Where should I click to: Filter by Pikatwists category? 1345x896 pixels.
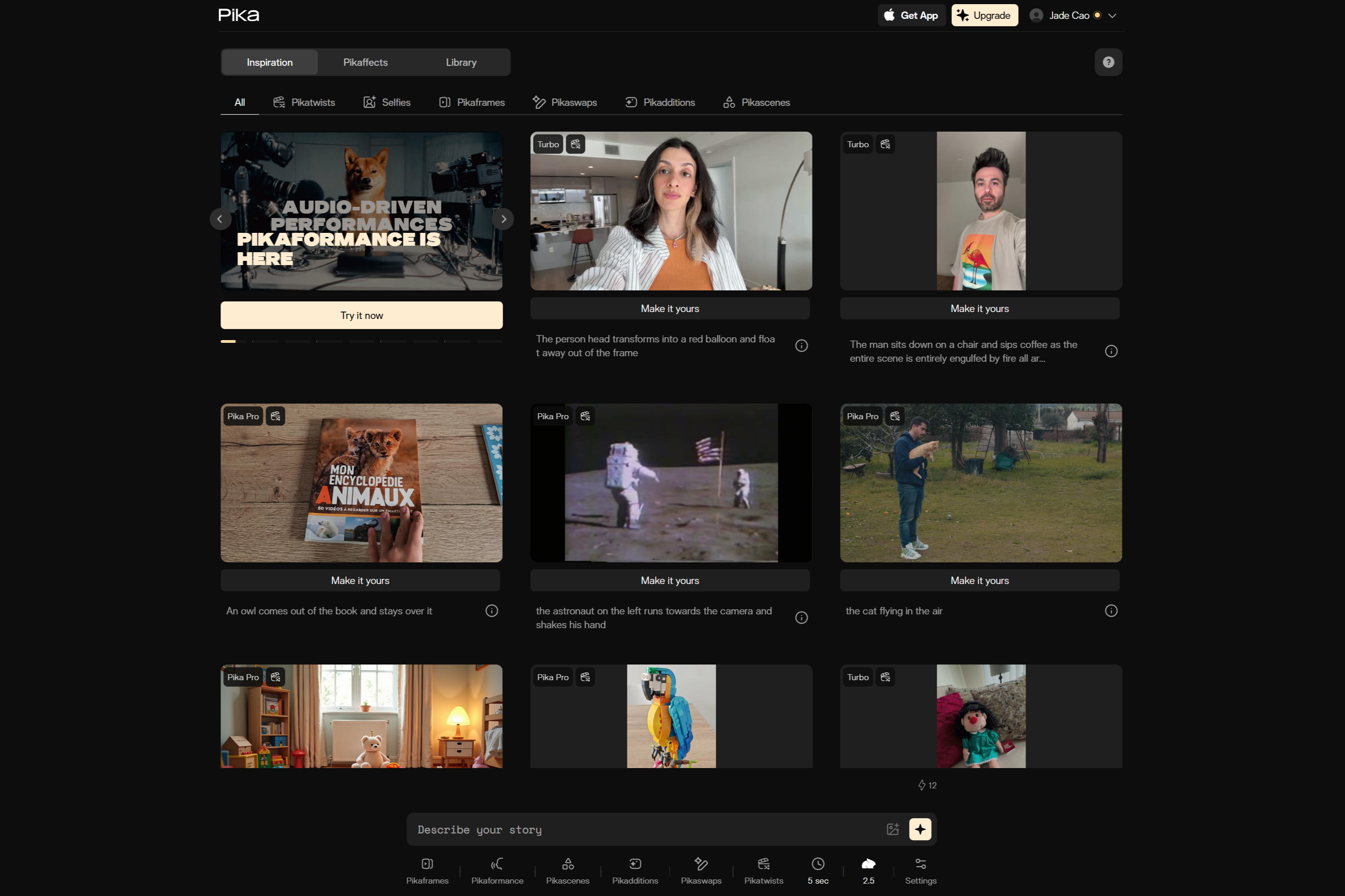click(304, 102)
